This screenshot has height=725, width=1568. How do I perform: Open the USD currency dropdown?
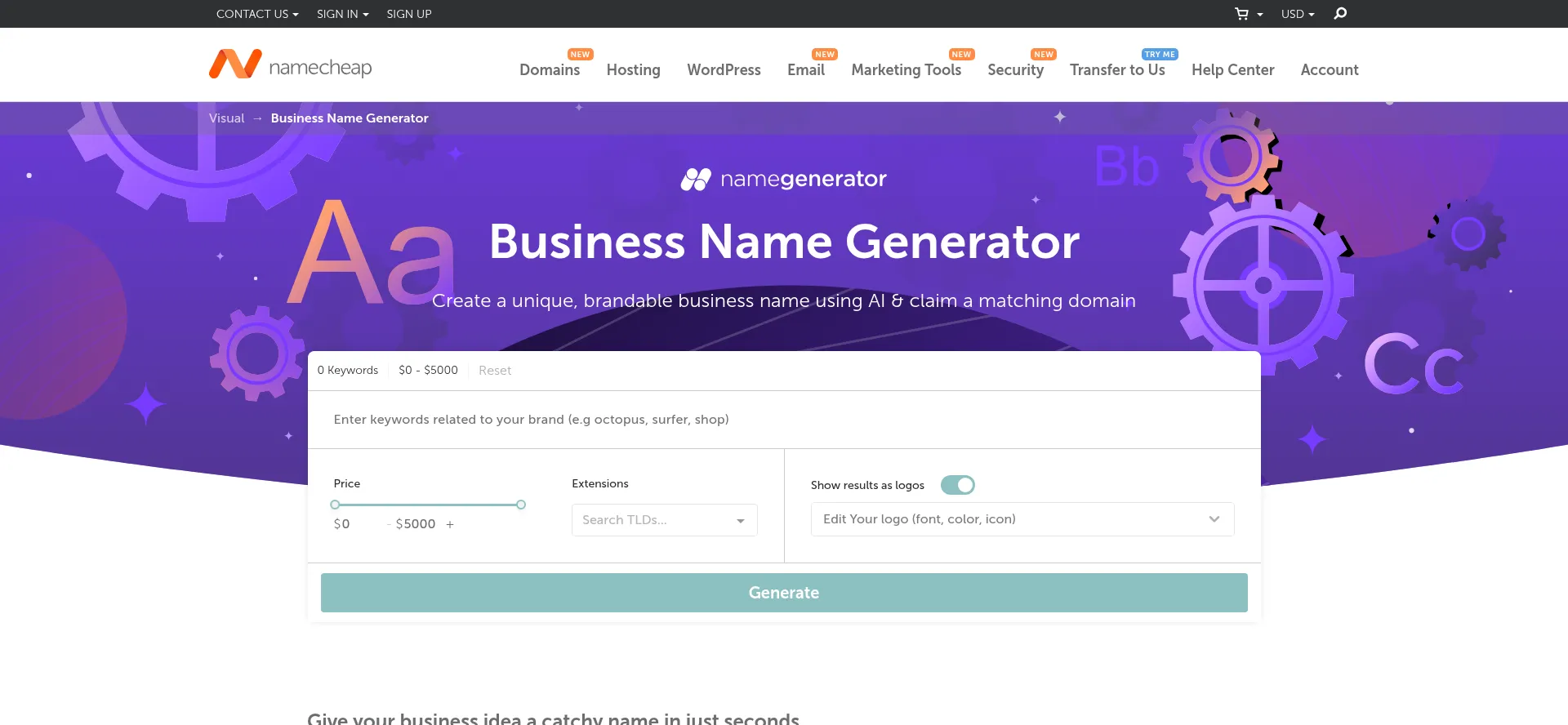point(1298,14)
